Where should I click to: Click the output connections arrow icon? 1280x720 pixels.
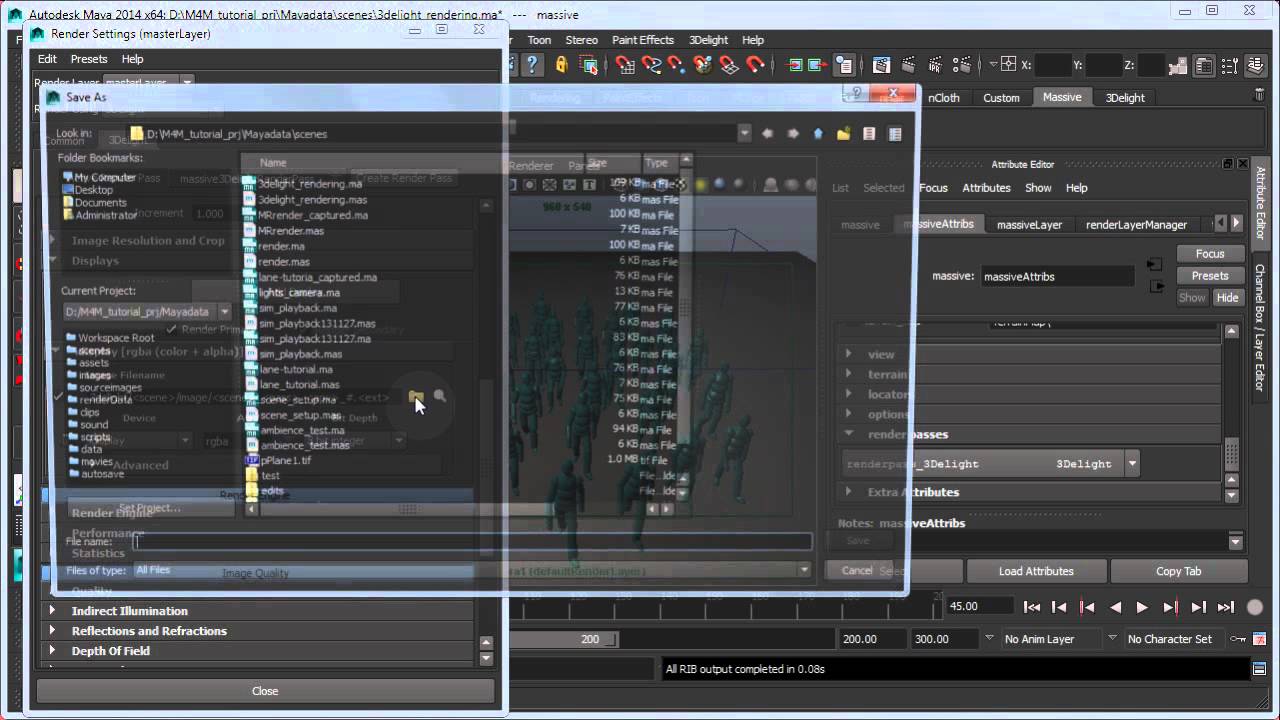pyautogui.click(x=819, y=65)
